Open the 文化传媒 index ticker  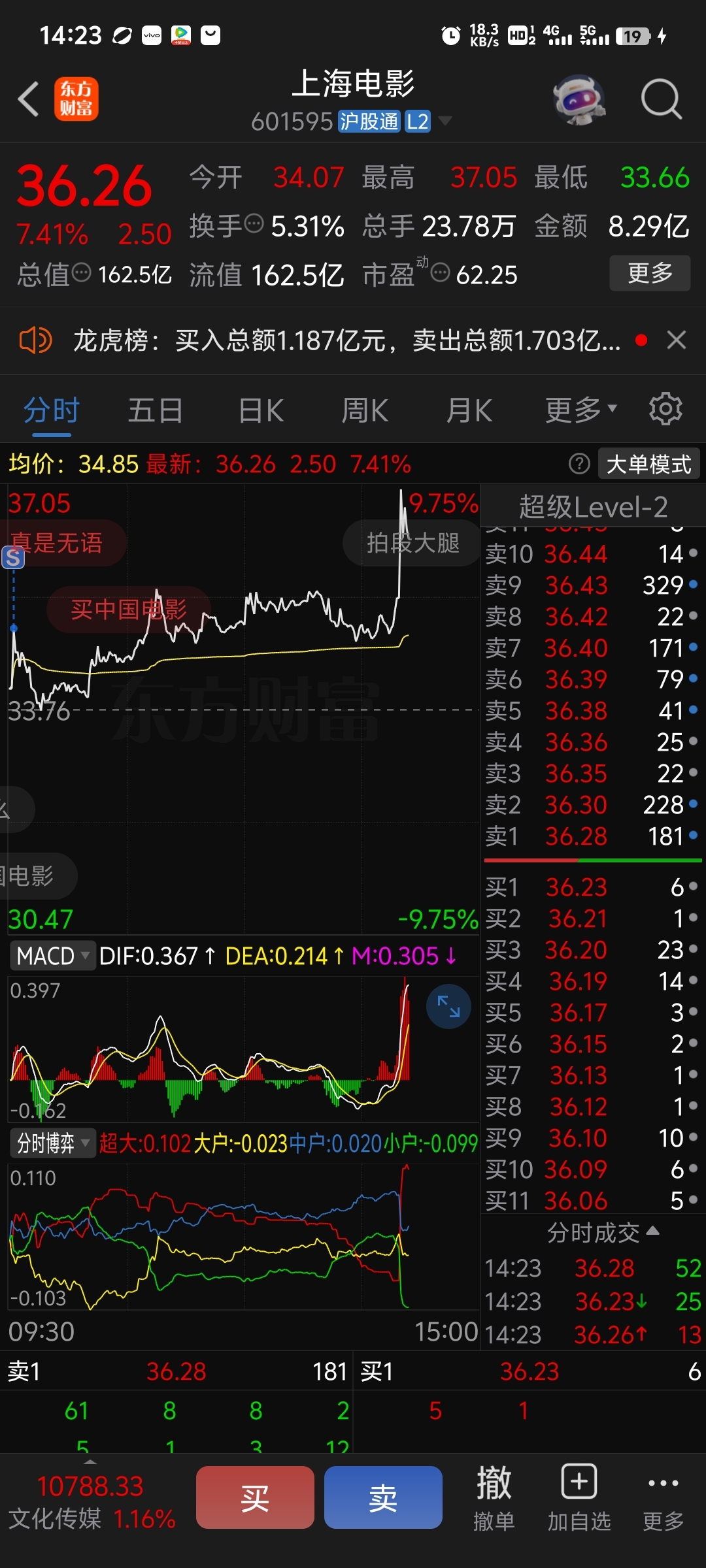pyautogui.click(x=92, y=1502)
